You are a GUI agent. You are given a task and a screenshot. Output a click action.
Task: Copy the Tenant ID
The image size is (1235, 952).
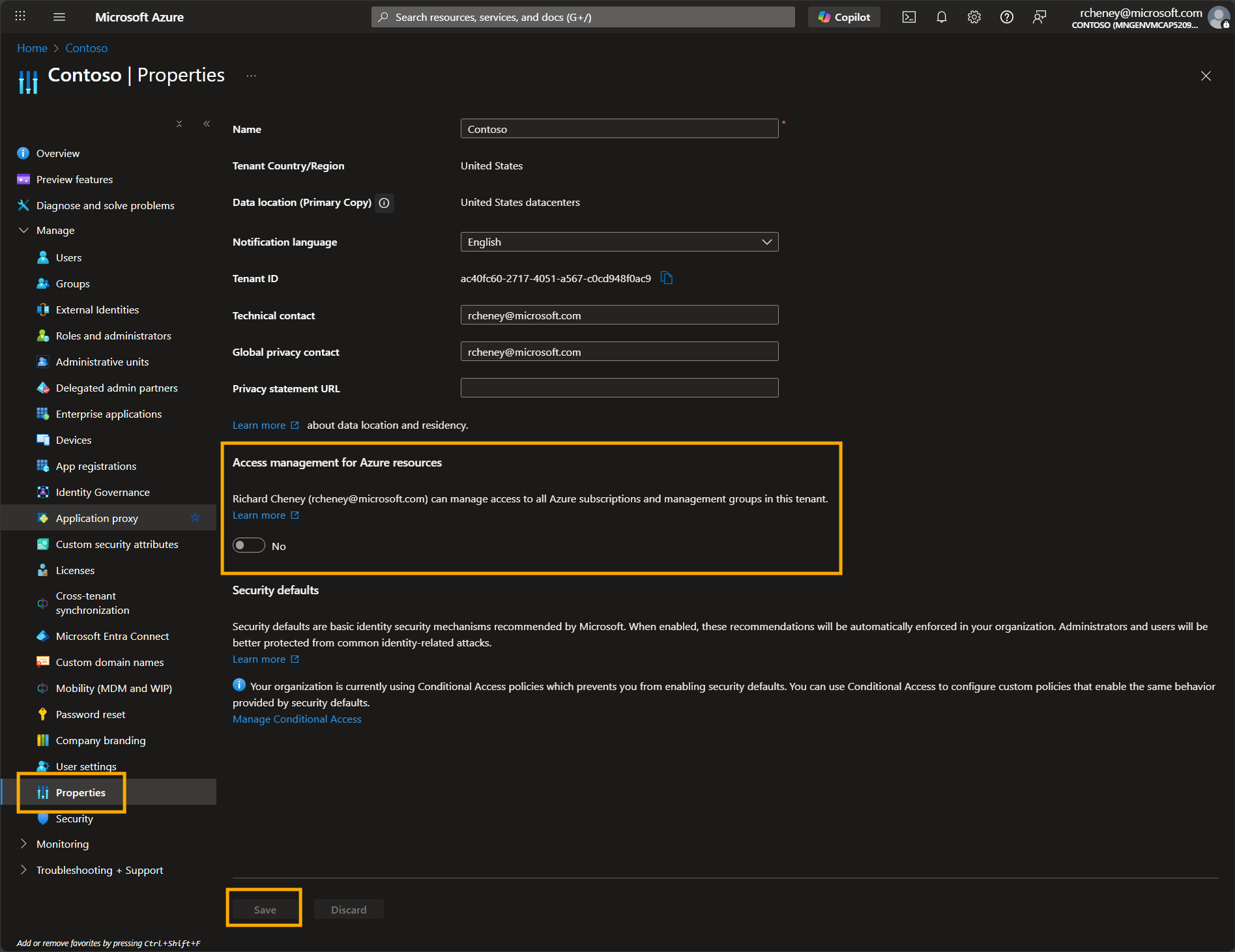(x=666, y=278)
